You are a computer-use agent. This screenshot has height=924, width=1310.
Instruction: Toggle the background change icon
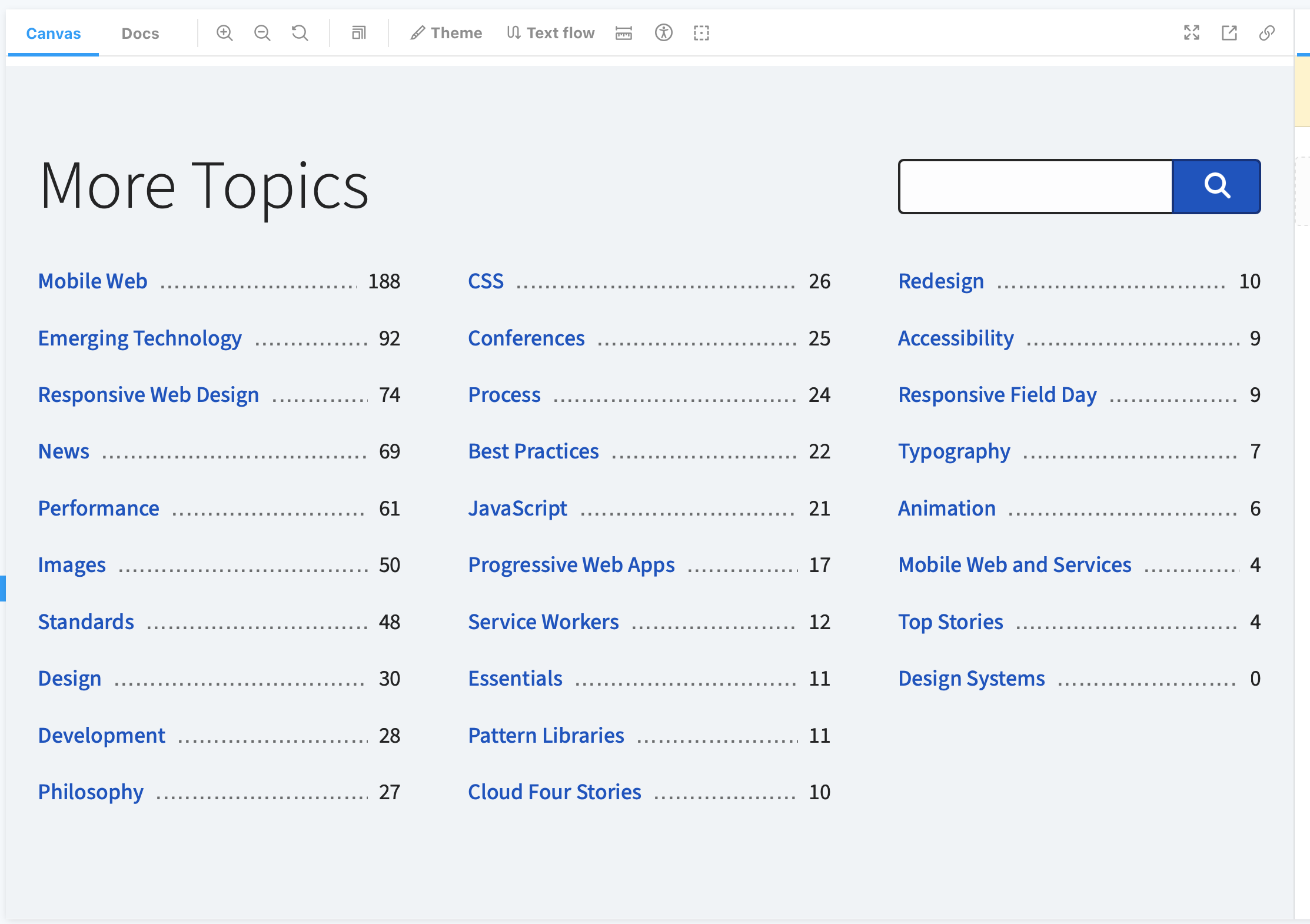pos(358,33)
